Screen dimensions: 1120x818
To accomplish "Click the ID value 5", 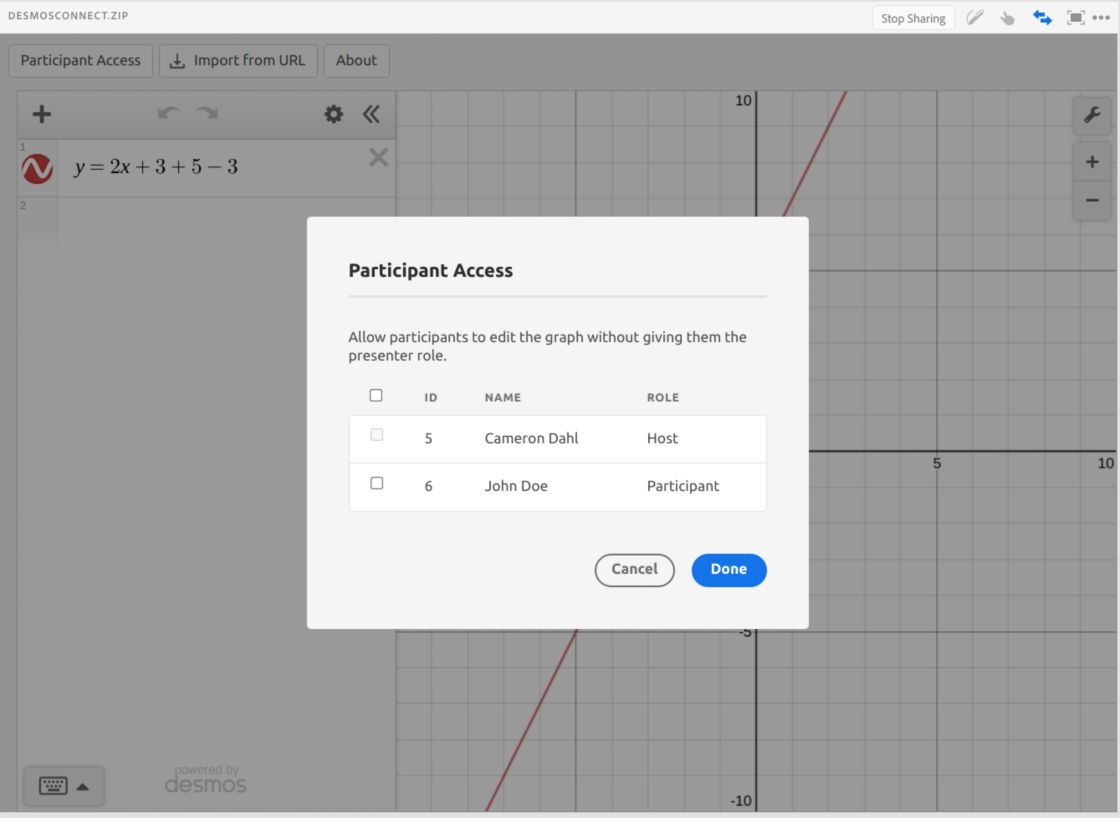I will [x=429, y=438].
